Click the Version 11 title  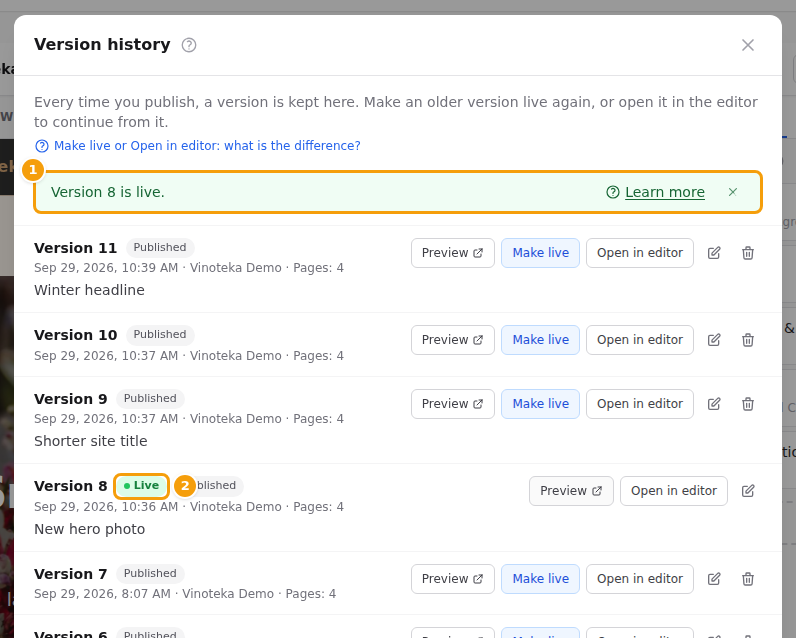(x=76, y=248)
